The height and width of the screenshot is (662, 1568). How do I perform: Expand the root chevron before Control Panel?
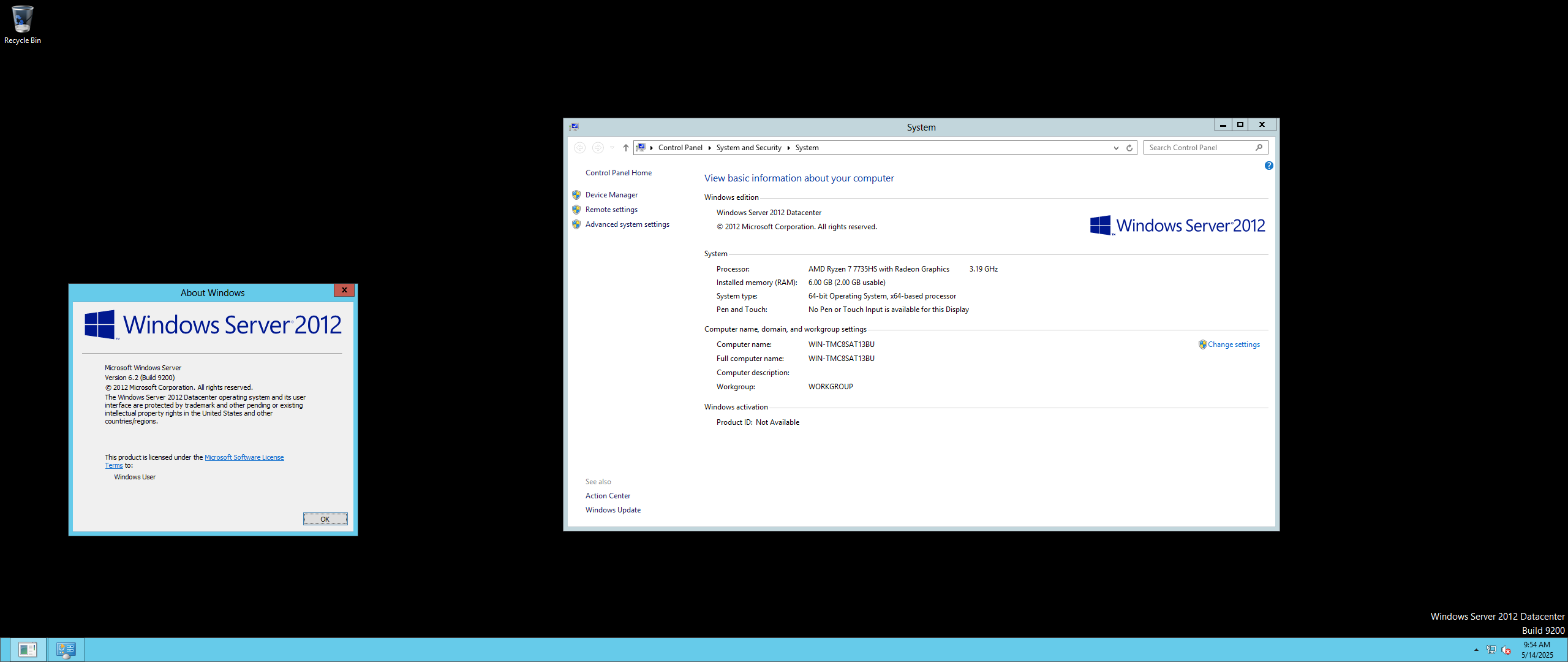652,148
